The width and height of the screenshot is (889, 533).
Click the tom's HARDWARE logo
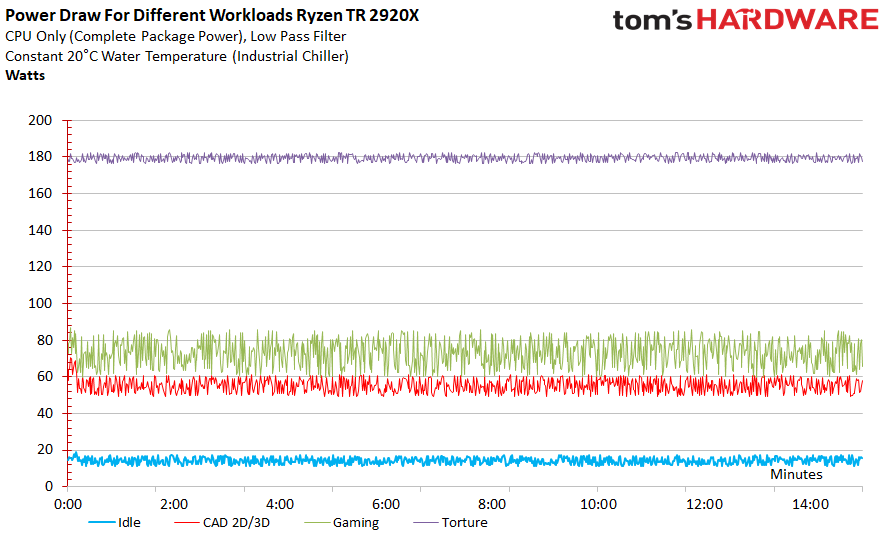tap(745, 19)
